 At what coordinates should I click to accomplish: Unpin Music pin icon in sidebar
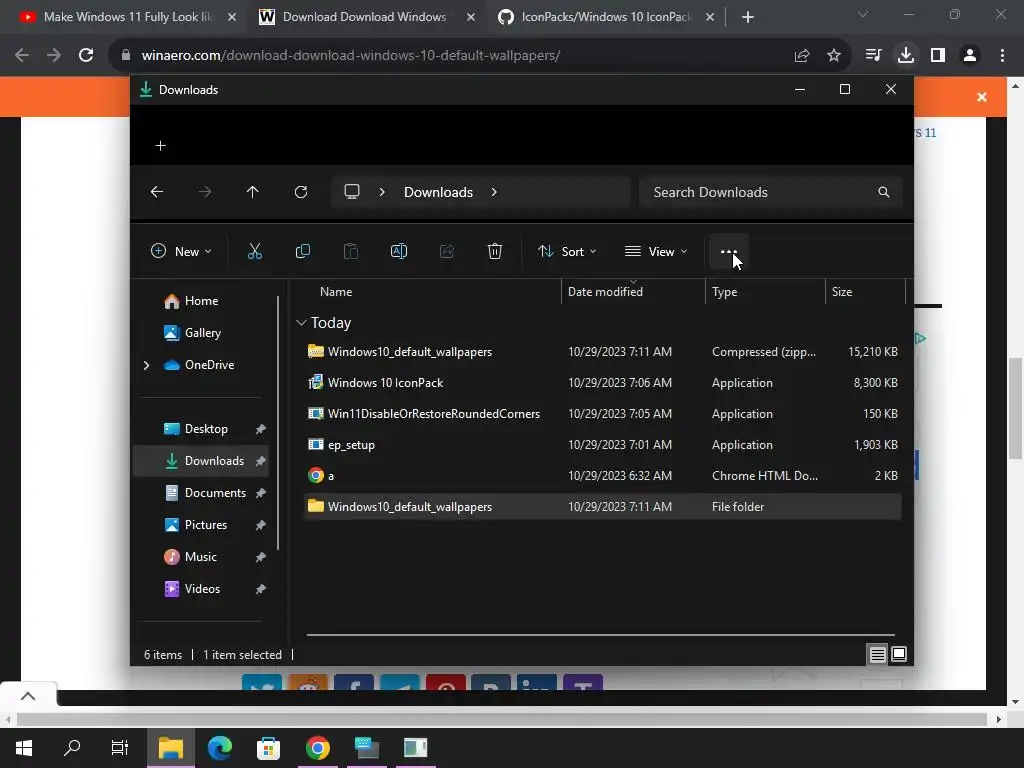point(261,557)
